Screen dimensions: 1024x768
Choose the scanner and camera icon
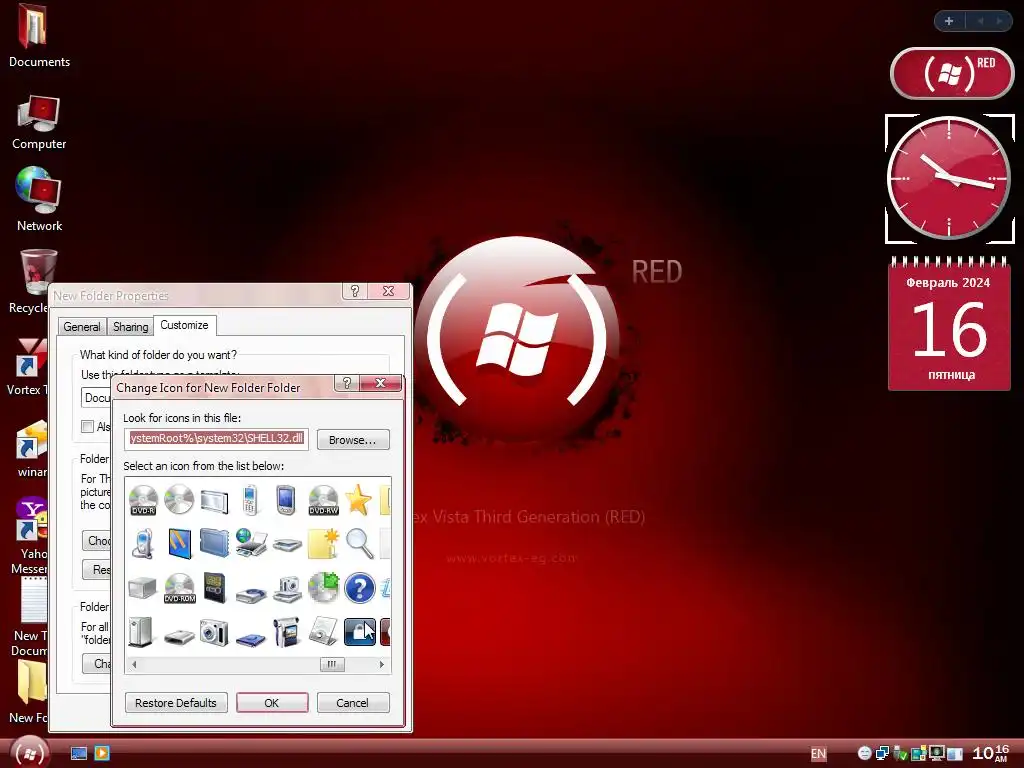point(287,589)
